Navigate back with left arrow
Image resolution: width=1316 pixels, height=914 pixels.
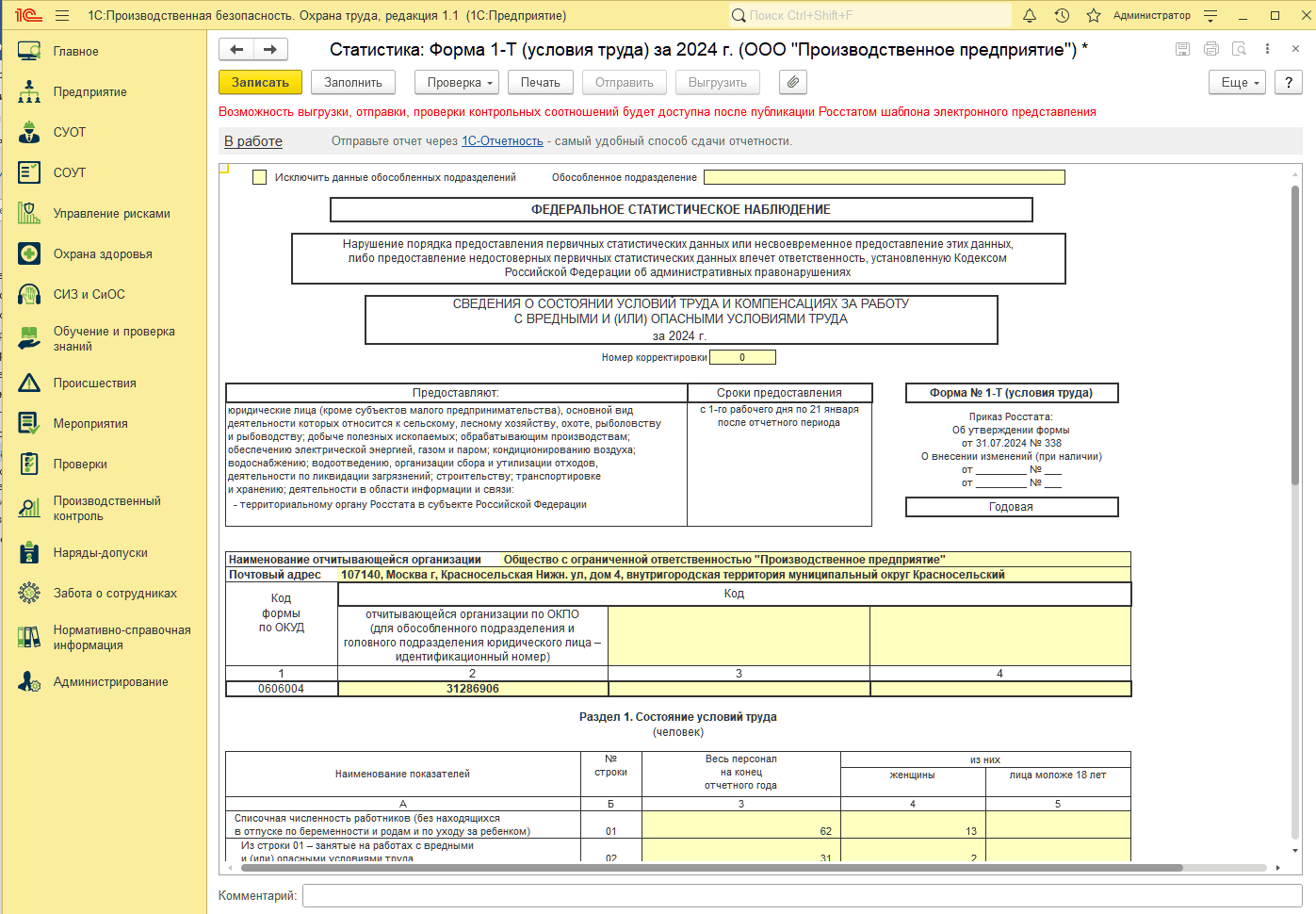pos(236,50)
